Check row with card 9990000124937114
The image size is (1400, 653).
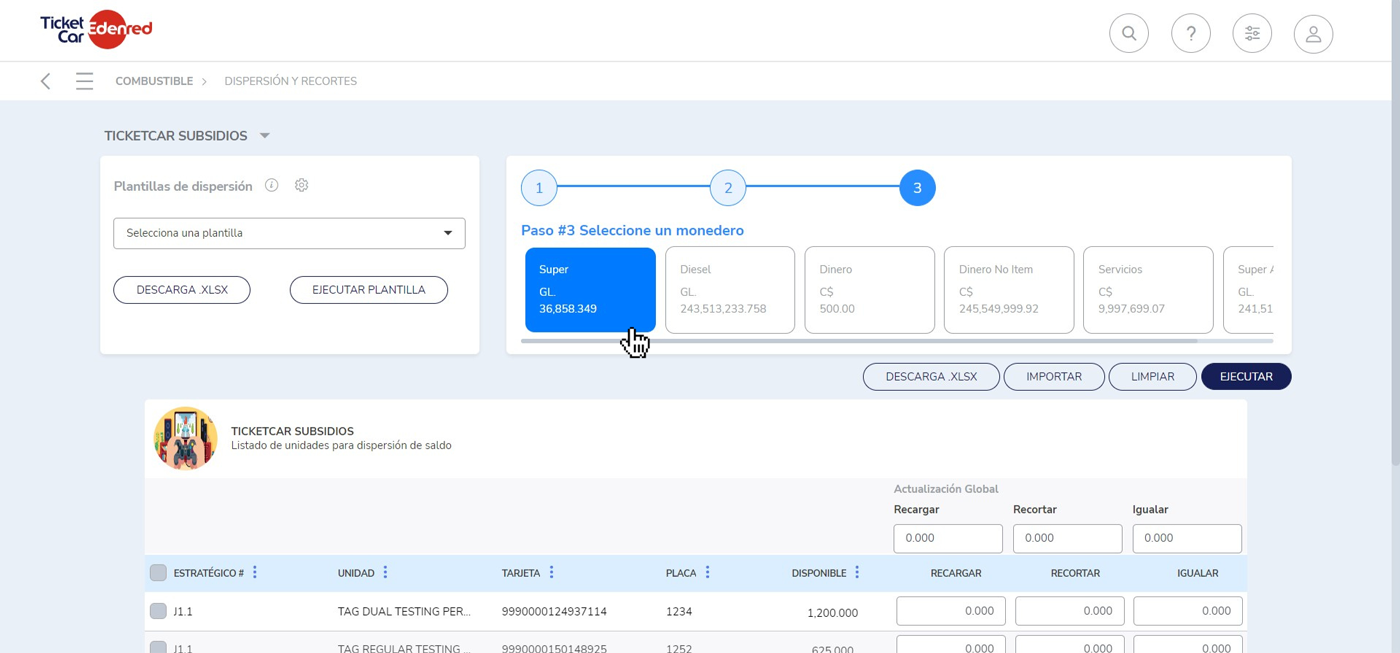158,611
